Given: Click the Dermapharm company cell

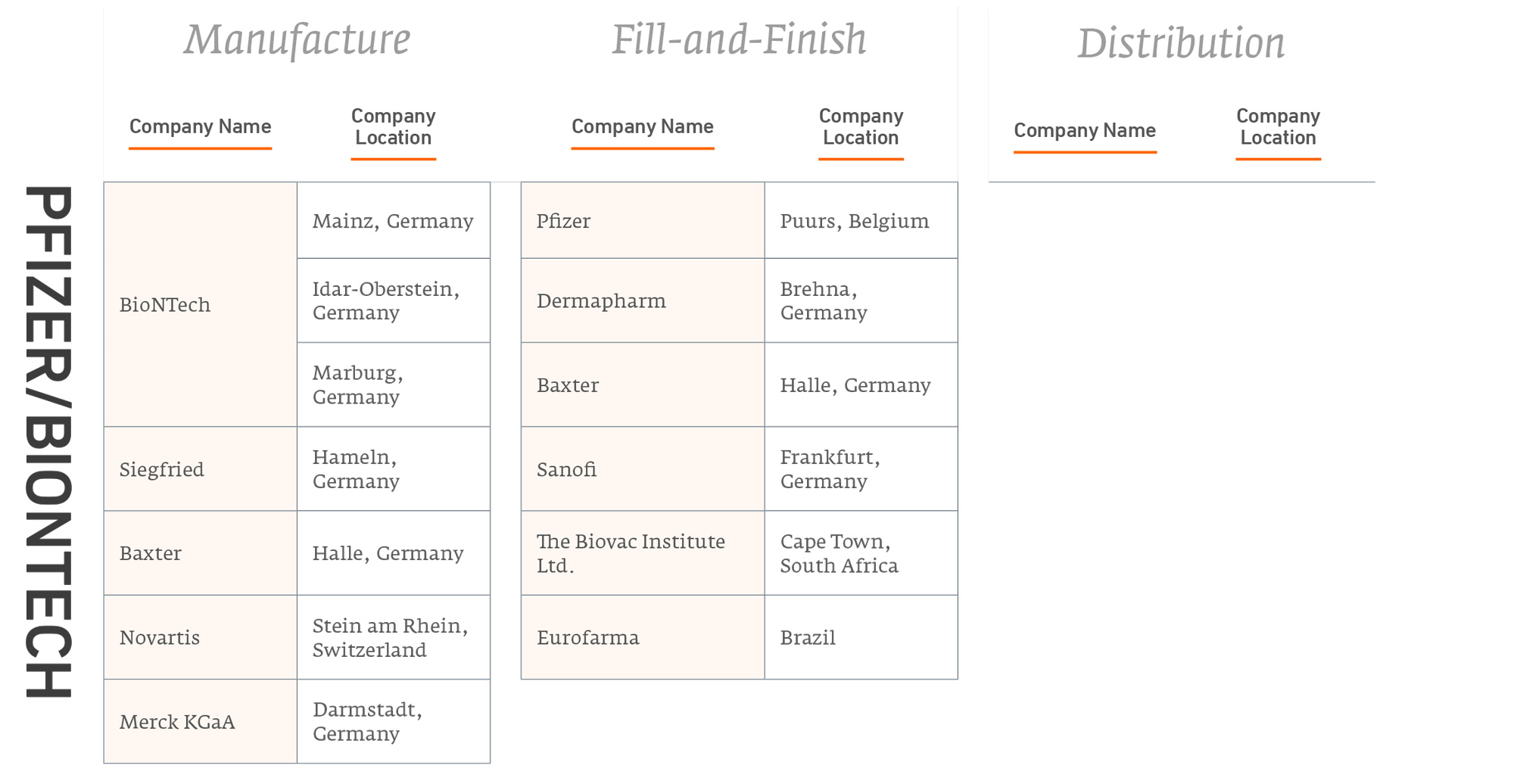Looking at the screenshot, I should pyautogui.click(x=642, y=300).
